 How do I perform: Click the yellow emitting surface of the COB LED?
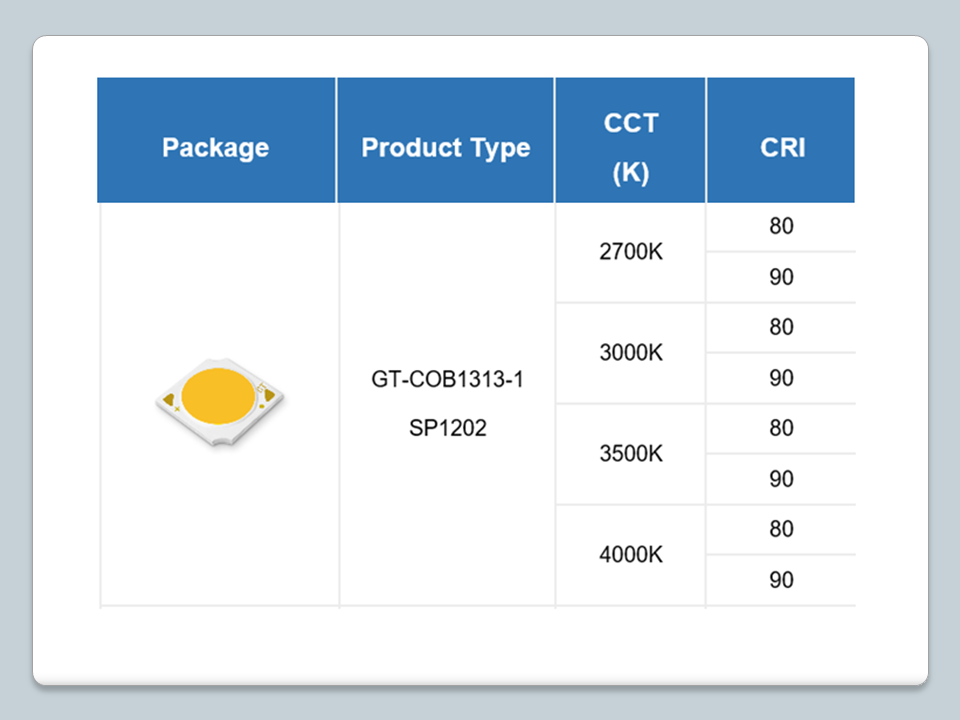(218, 393)
